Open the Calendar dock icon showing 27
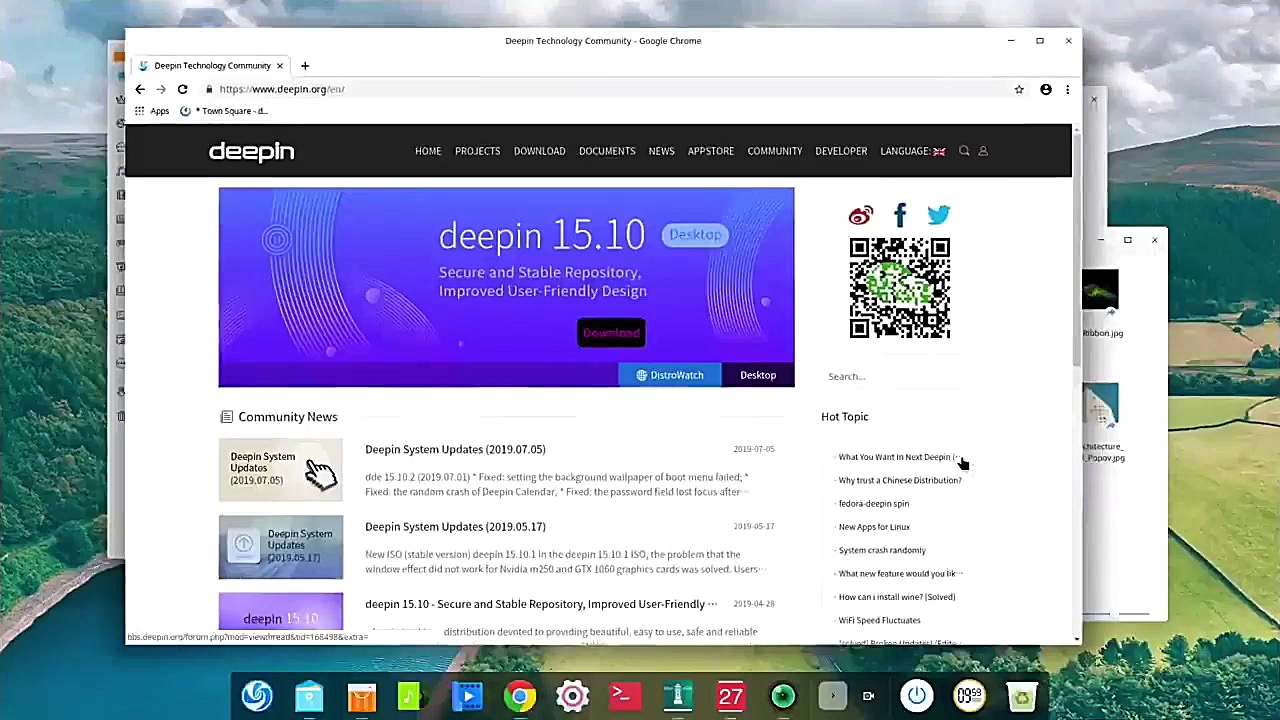The image size is (1280, 720). coord(731,696)
